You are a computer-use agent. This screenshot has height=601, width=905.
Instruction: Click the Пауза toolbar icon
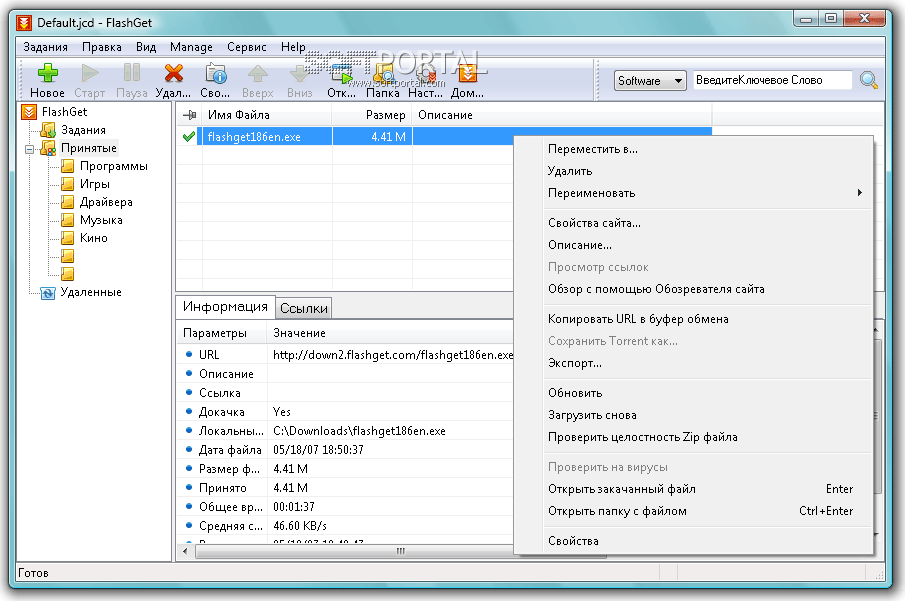pyautogui.click(x=132, y=73)
